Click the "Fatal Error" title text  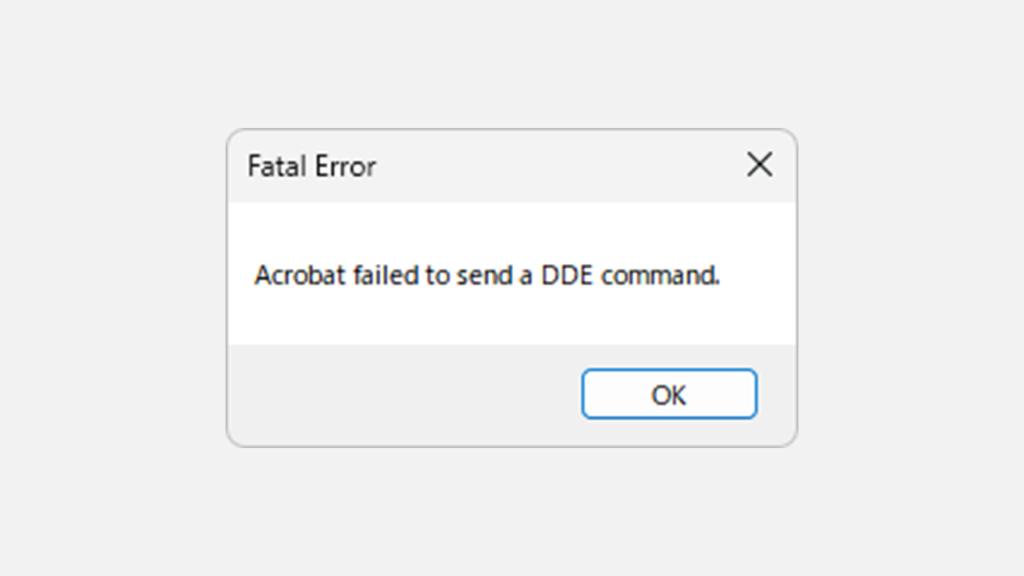(x=311, y=166)
